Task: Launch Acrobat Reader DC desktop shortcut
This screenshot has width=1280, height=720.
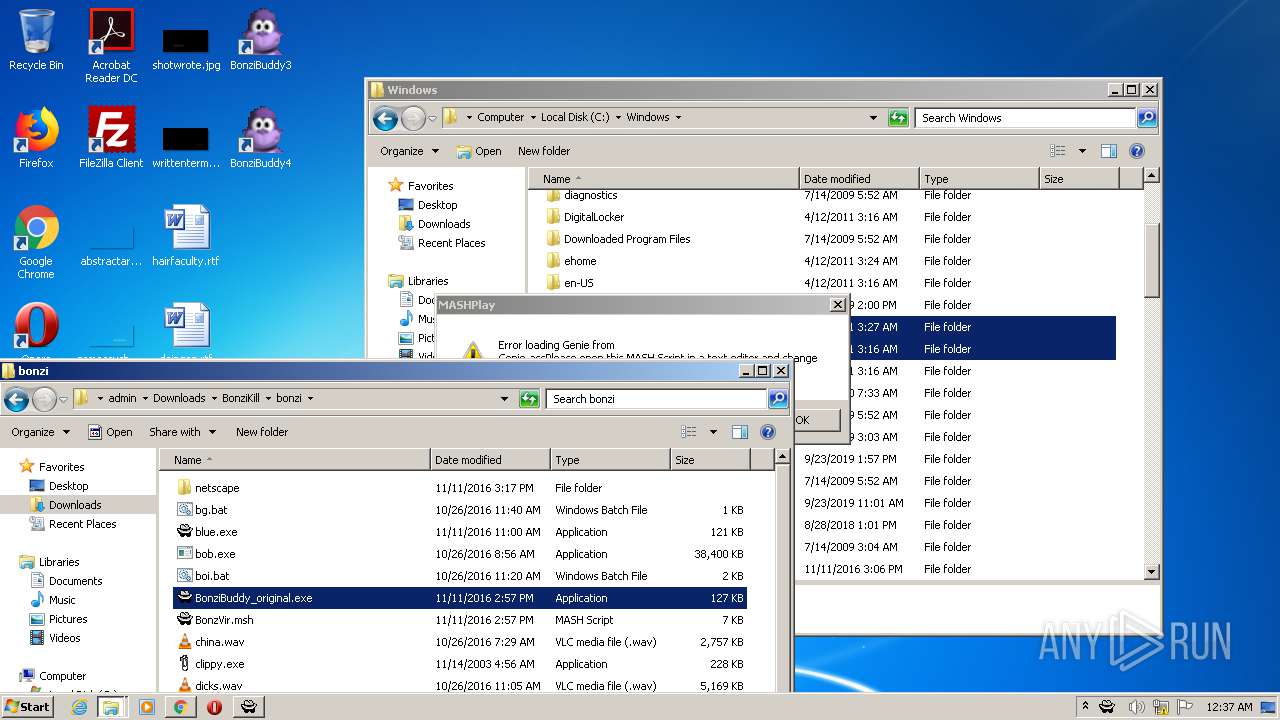Action: click(x=111, y=46)
